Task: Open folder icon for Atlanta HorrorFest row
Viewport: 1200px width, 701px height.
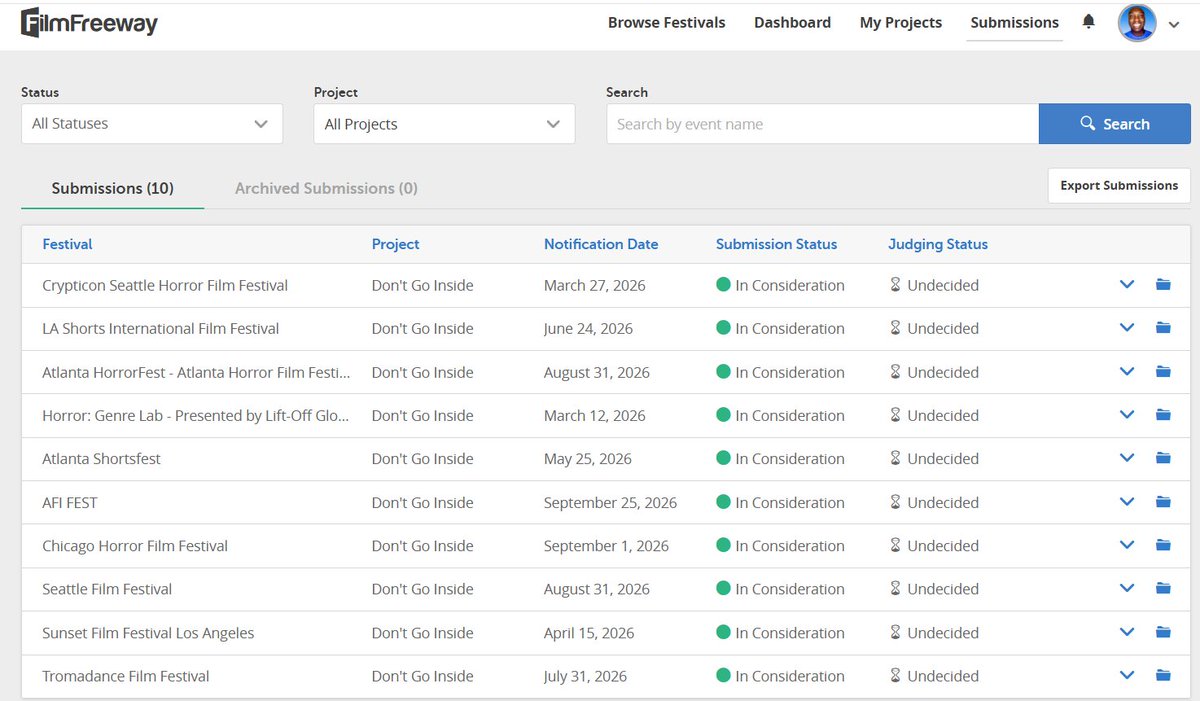Action: click(x=1163, y=372)
